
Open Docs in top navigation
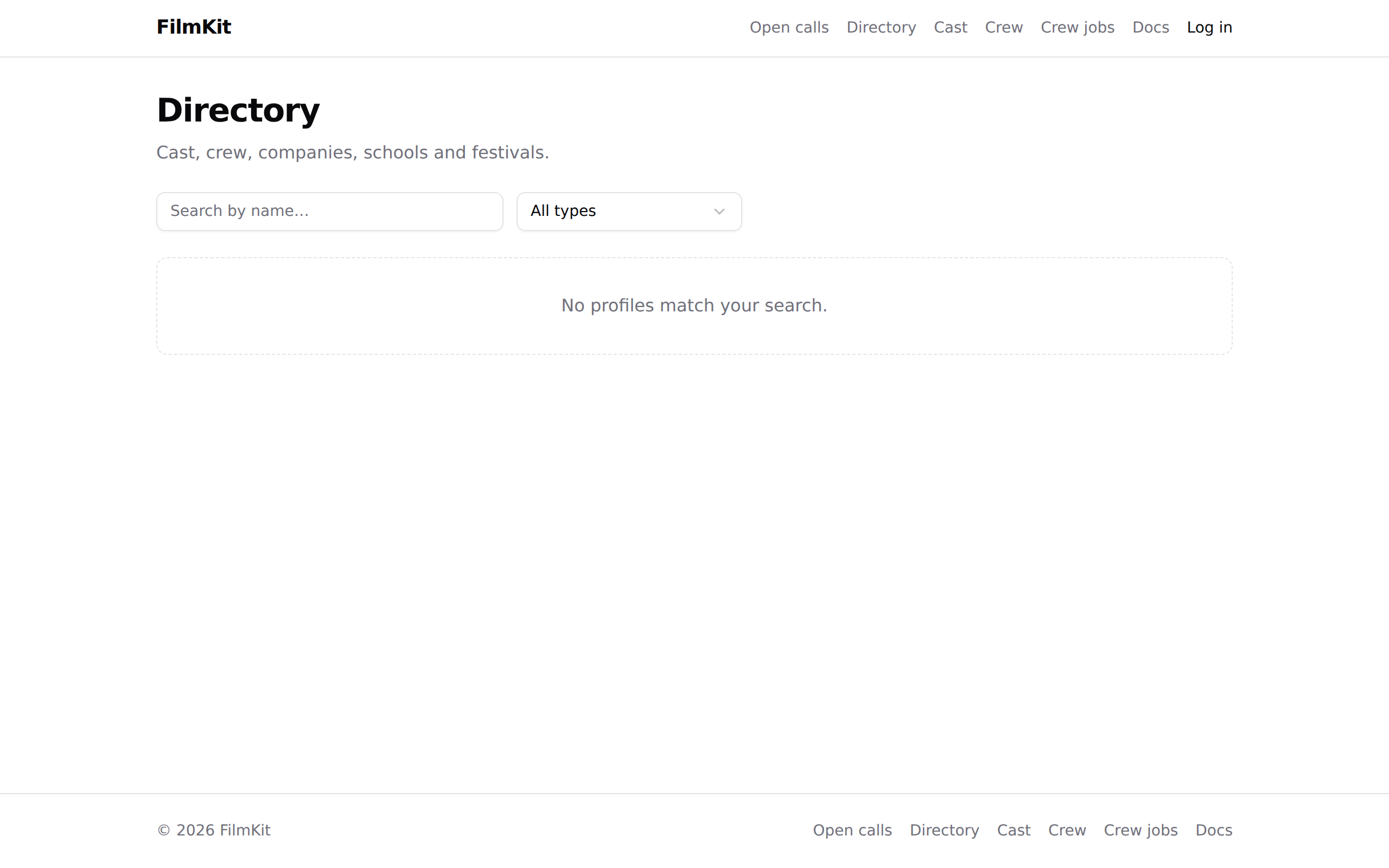(x=1150, y=28)
